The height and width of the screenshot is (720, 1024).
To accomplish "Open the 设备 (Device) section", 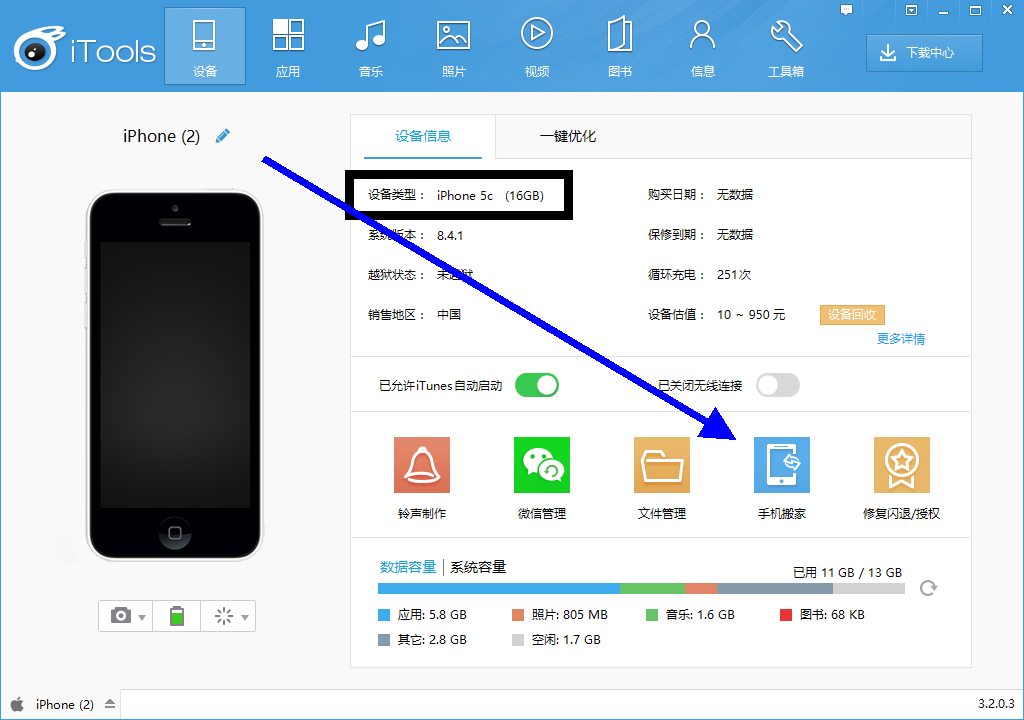I will pyautogui.click(x=204, y=46).
